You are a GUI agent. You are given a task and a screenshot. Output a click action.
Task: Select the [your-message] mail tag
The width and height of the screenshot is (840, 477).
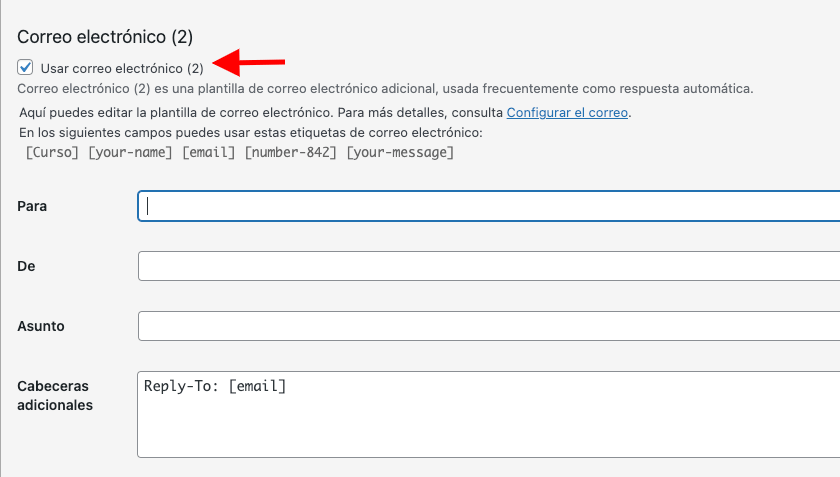coord(400,153)
